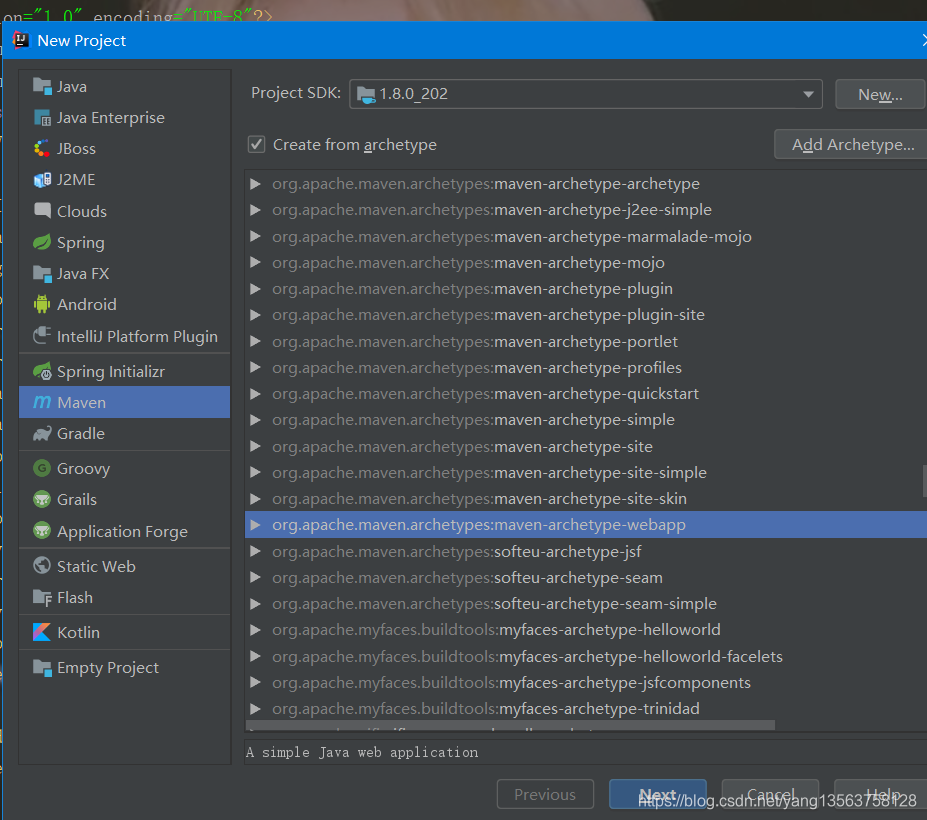Select softeu-archetype-seam-simple row
Screen dimensions: 927x820
coord(586,604)
